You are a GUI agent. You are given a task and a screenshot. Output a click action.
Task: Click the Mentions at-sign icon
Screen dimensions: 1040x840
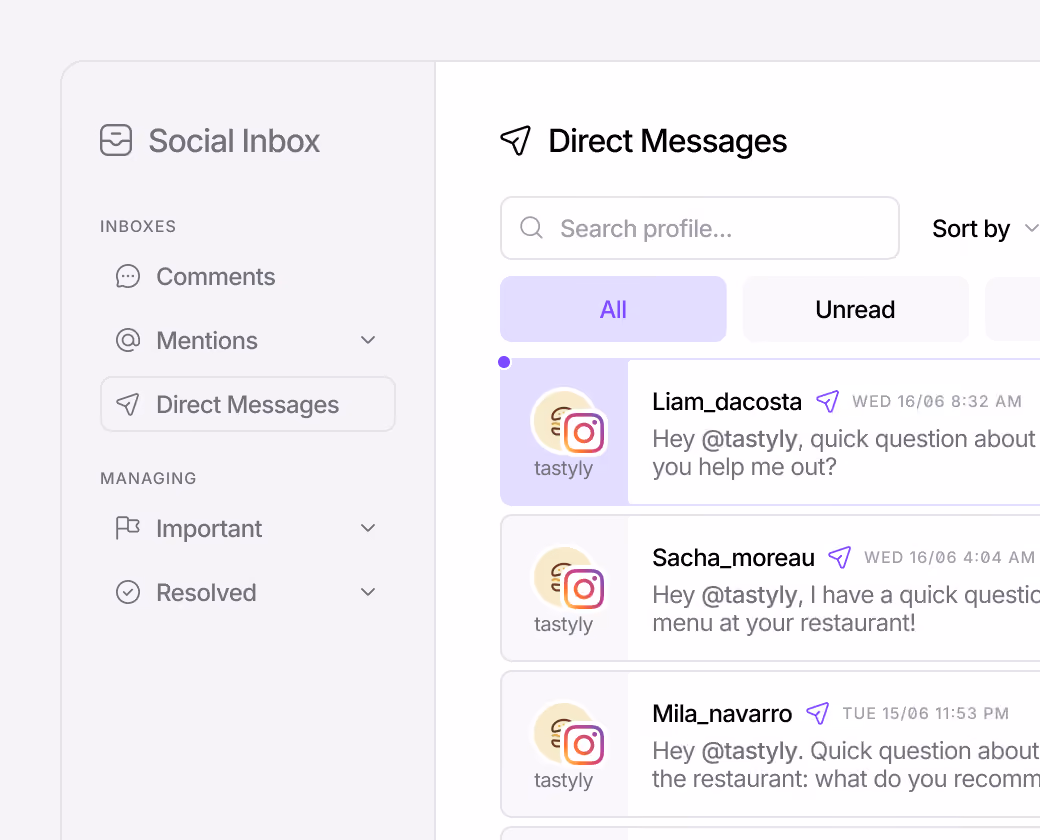pyautogui.click(x=128, y=340)
